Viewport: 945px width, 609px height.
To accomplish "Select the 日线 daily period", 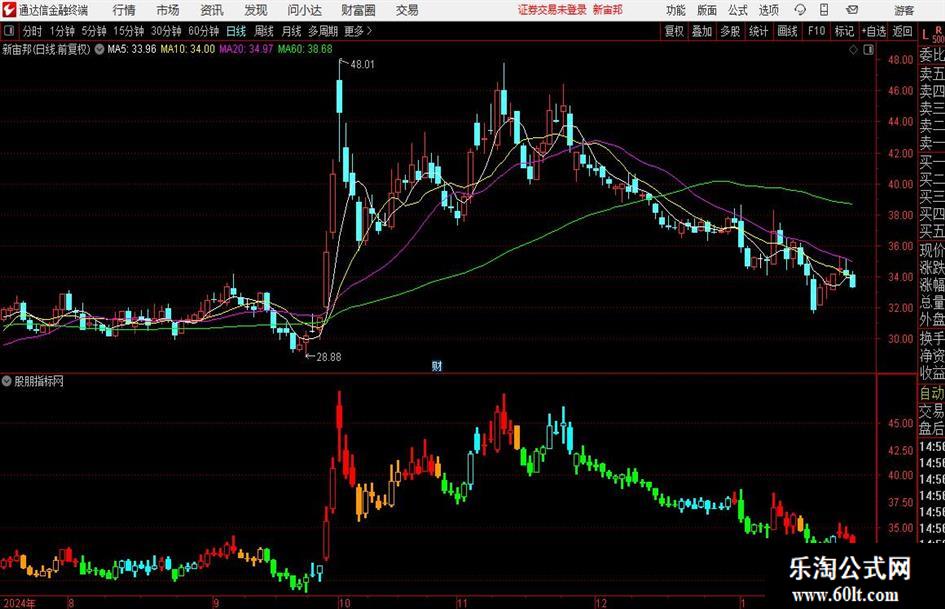I will (236, 31).
